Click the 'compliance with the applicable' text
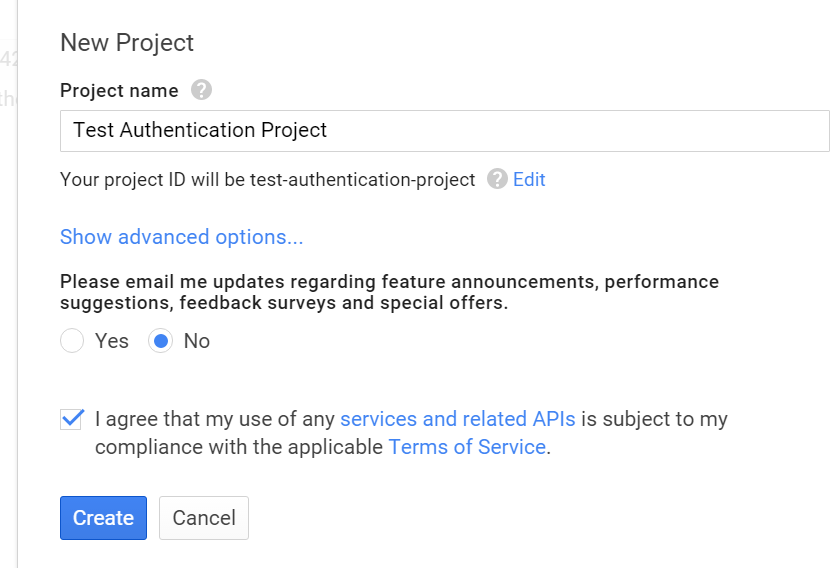Image resolution: width=838 pixels, height=568 pixels. [240, 447]
